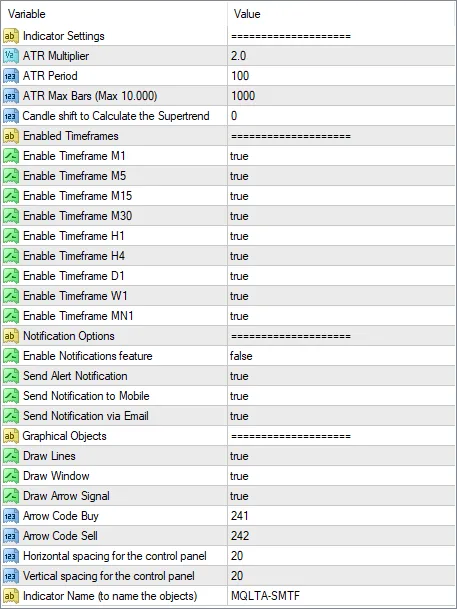457x609 pixels.
Task: Click the icon beside Send Notification to Mobile
Action: (11, 396)
